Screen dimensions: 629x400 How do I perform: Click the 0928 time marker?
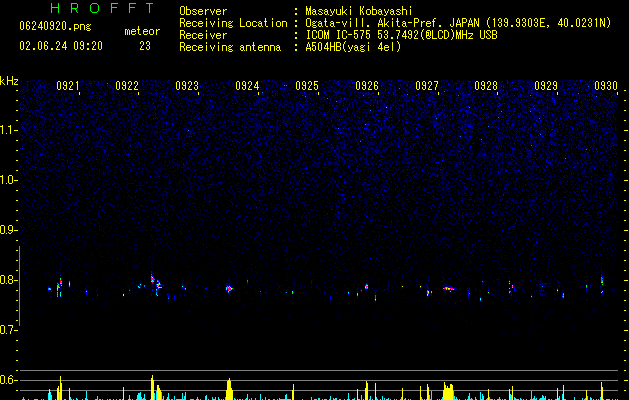[486, 86]
